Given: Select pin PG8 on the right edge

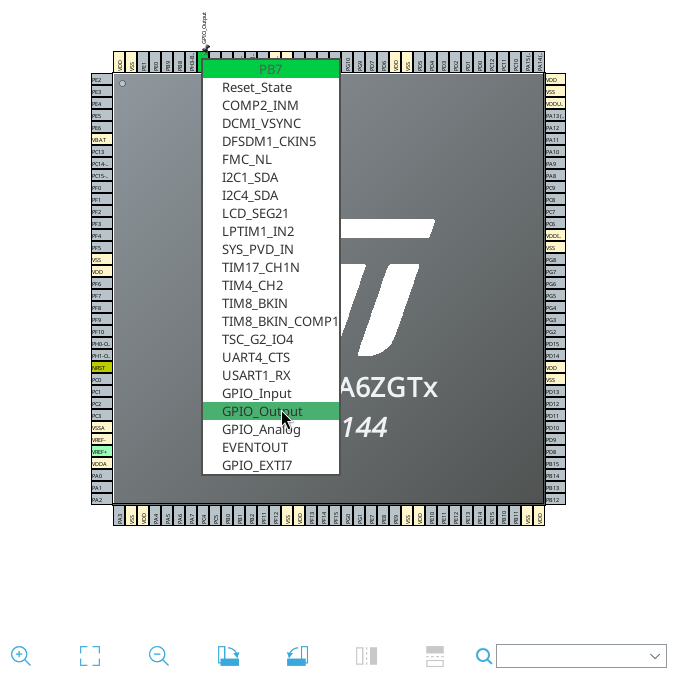Looking at the screenshot, I should coord(555,260).
